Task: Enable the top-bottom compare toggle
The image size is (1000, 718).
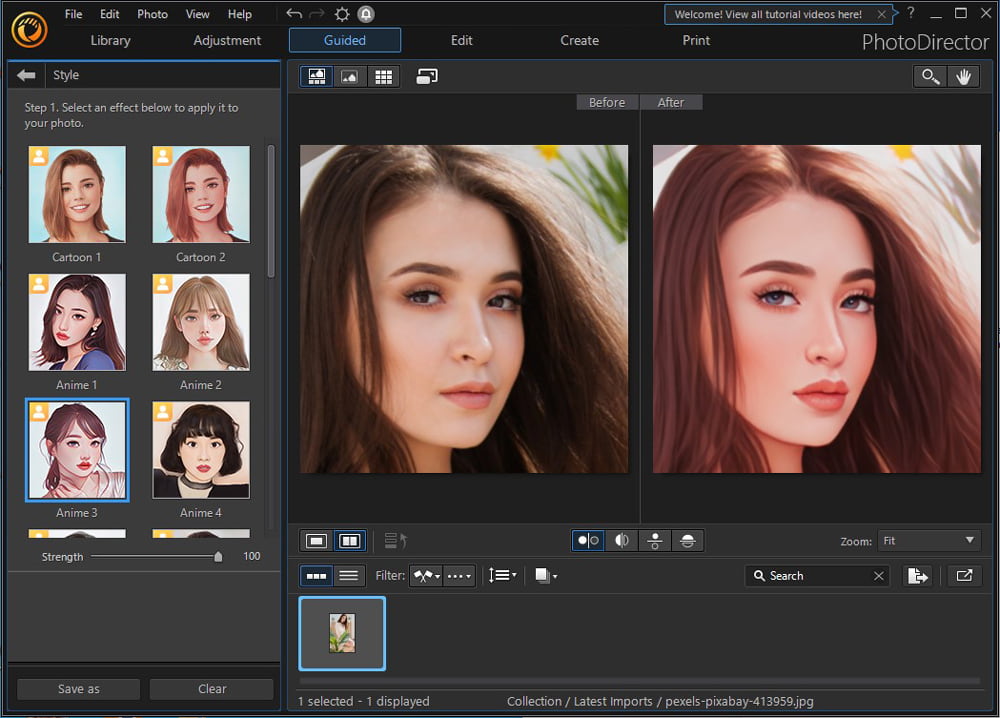Action: [654, 540]
